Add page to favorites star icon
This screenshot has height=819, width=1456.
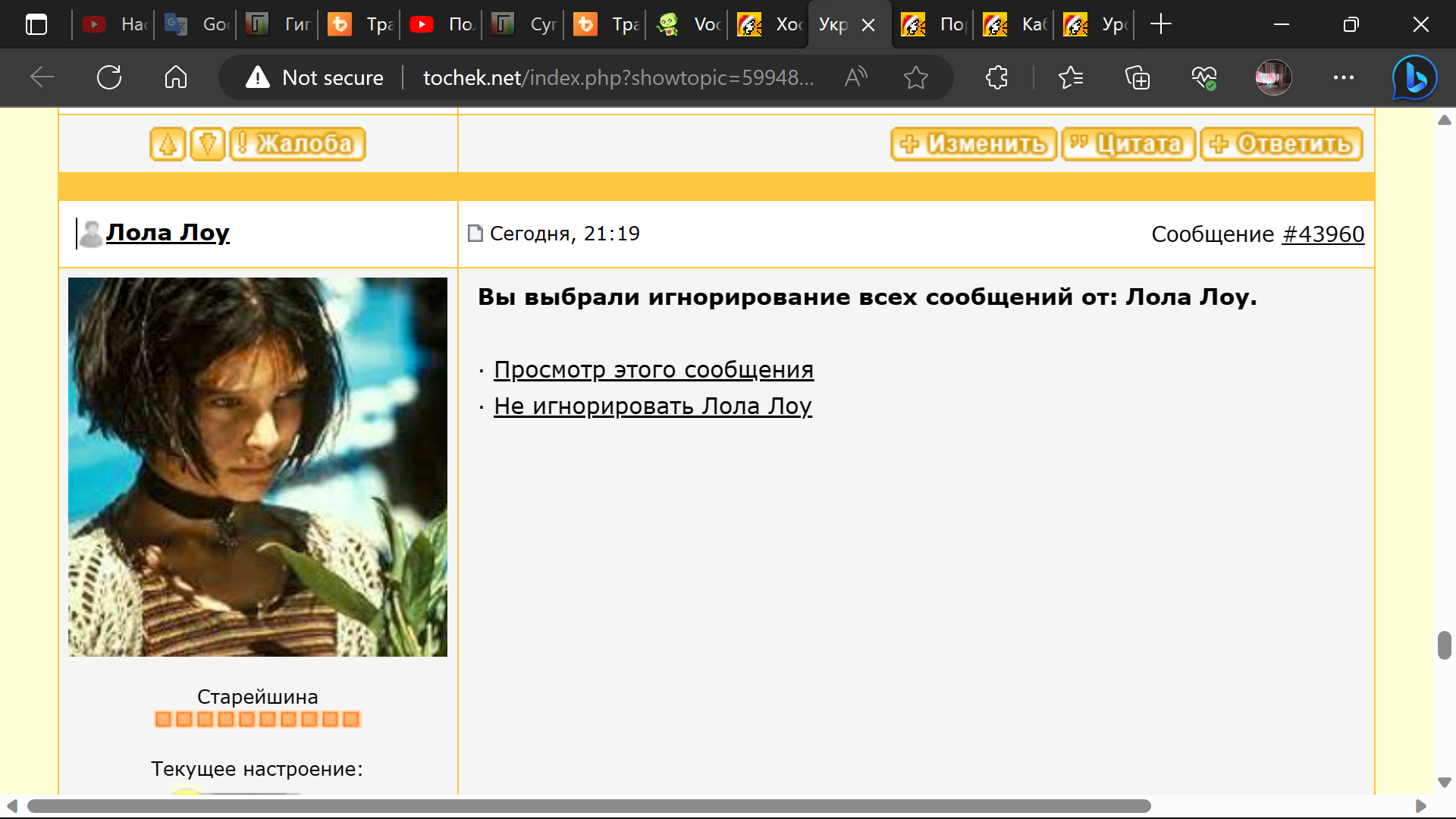tap(916, 77)
